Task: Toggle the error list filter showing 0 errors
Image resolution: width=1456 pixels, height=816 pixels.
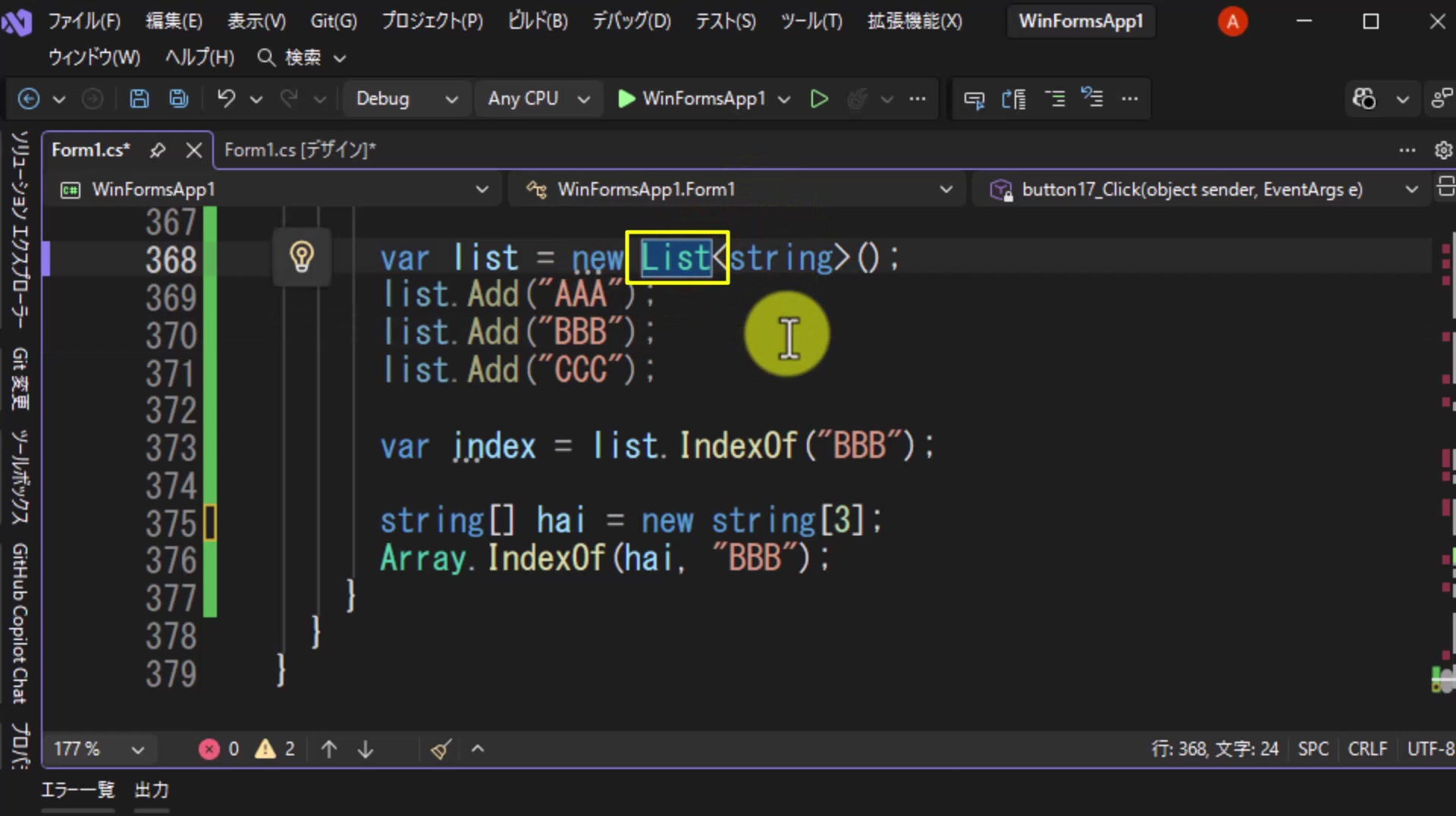Action: pyautogui.click(x=219, y=749)
